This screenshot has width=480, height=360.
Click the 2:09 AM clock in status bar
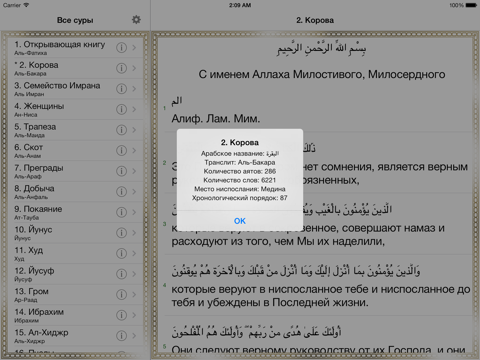[240, 5]
